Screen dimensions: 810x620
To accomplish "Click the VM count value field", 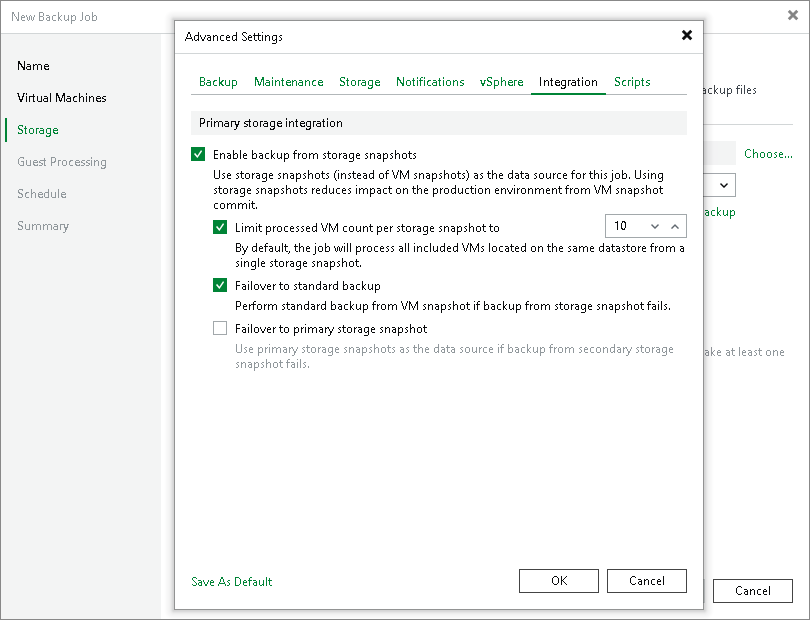I will 626,226.
